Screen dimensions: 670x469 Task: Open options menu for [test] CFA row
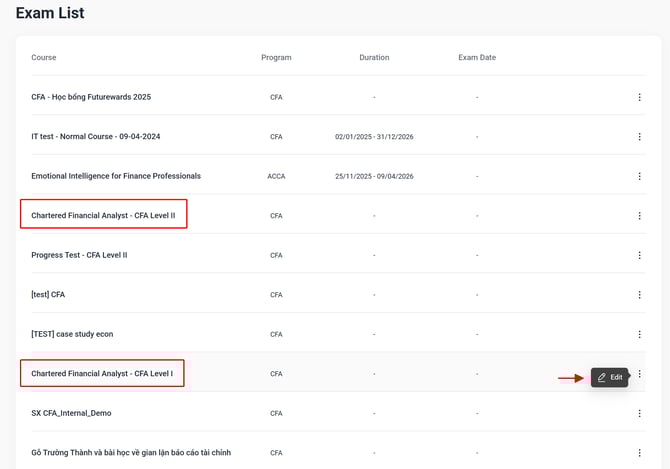639,295
